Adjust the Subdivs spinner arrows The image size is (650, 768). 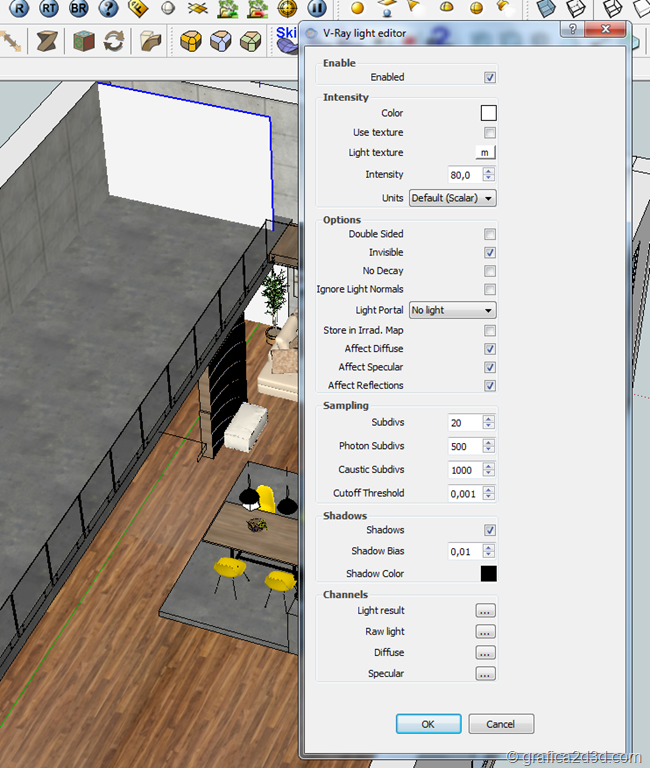tap(488, 422)
